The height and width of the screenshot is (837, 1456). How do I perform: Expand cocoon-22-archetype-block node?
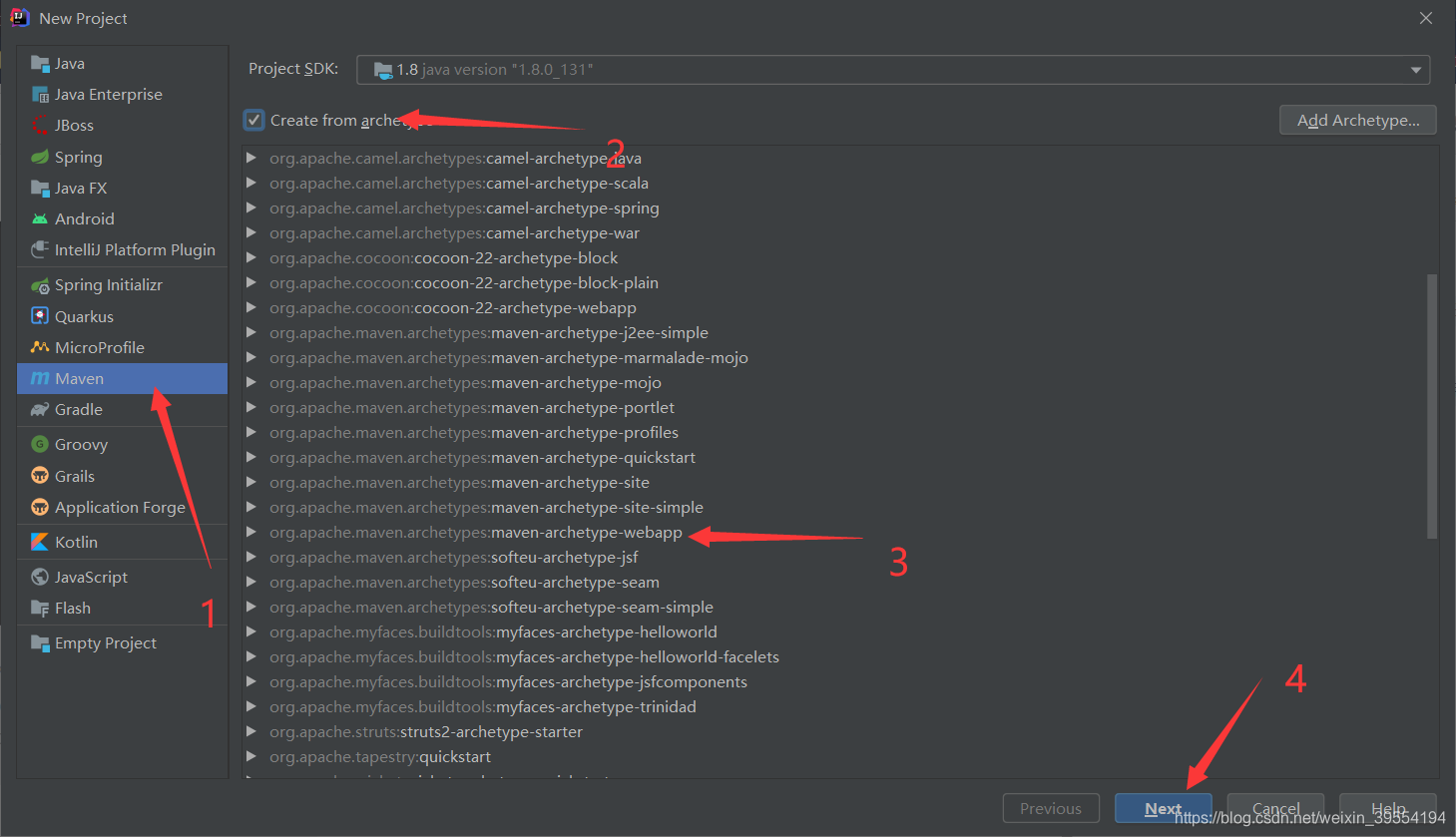251,258
